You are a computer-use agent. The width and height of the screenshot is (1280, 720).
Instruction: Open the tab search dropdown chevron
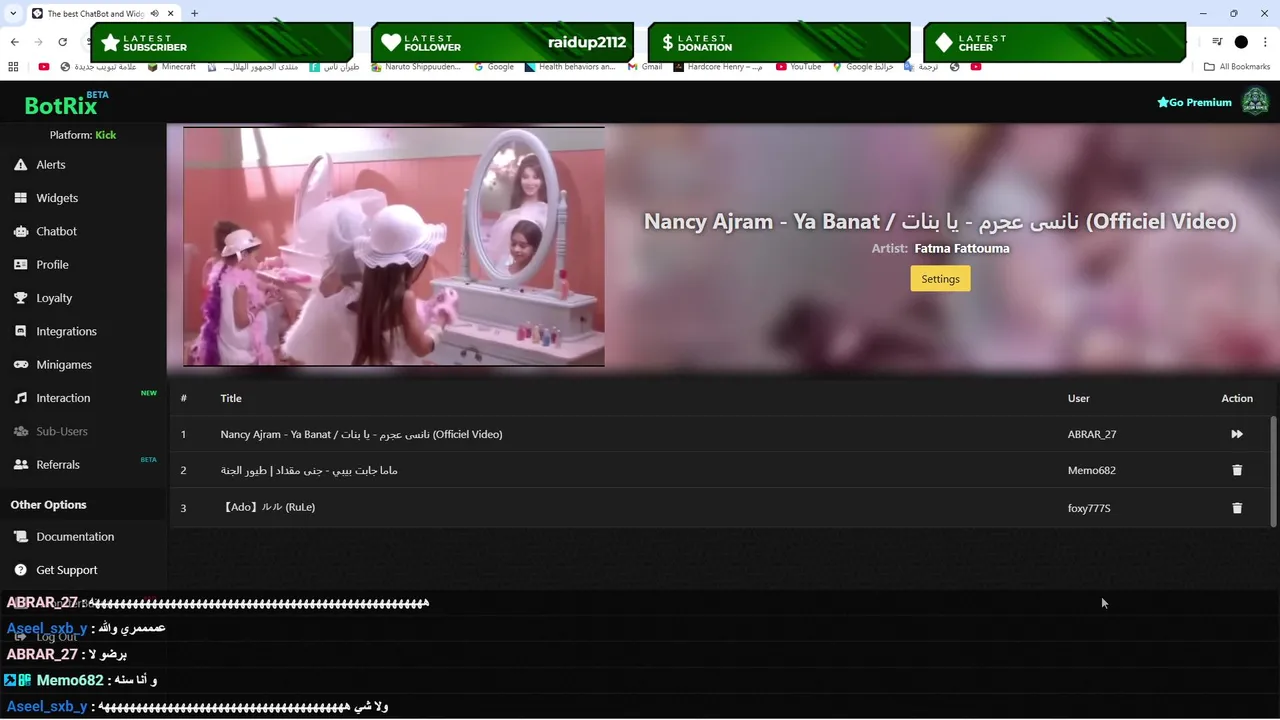pos(13,13)
